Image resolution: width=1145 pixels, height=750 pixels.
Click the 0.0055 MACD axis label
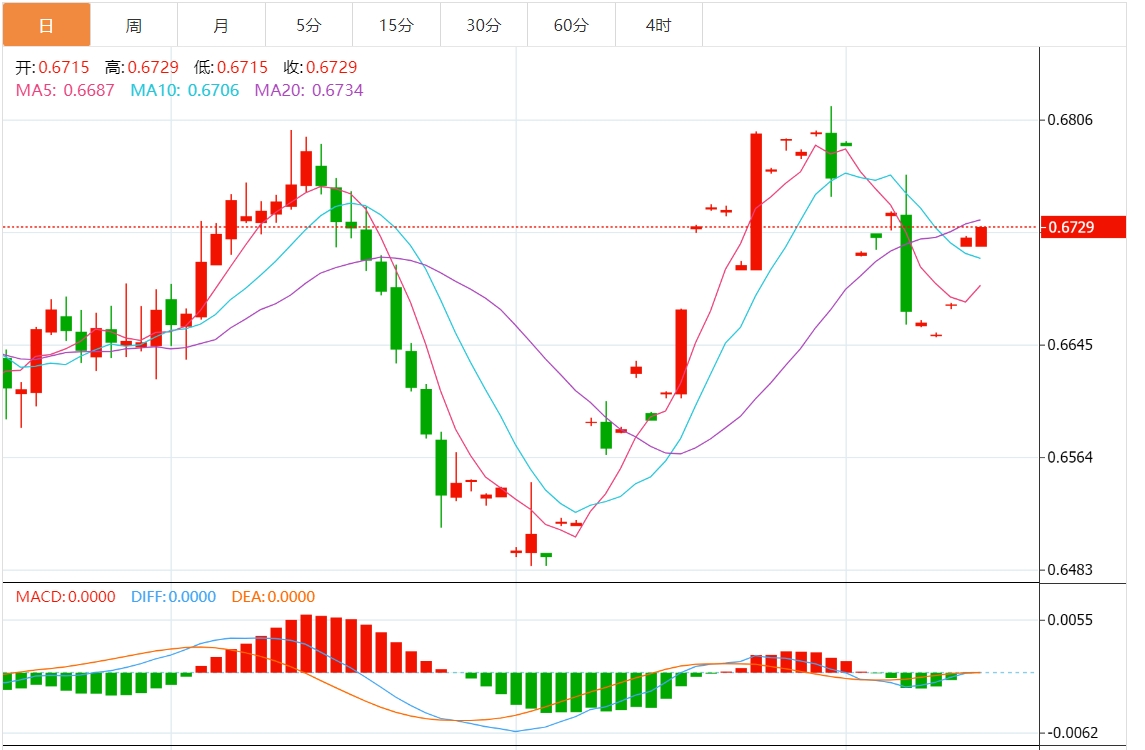tap(1070, 620)
